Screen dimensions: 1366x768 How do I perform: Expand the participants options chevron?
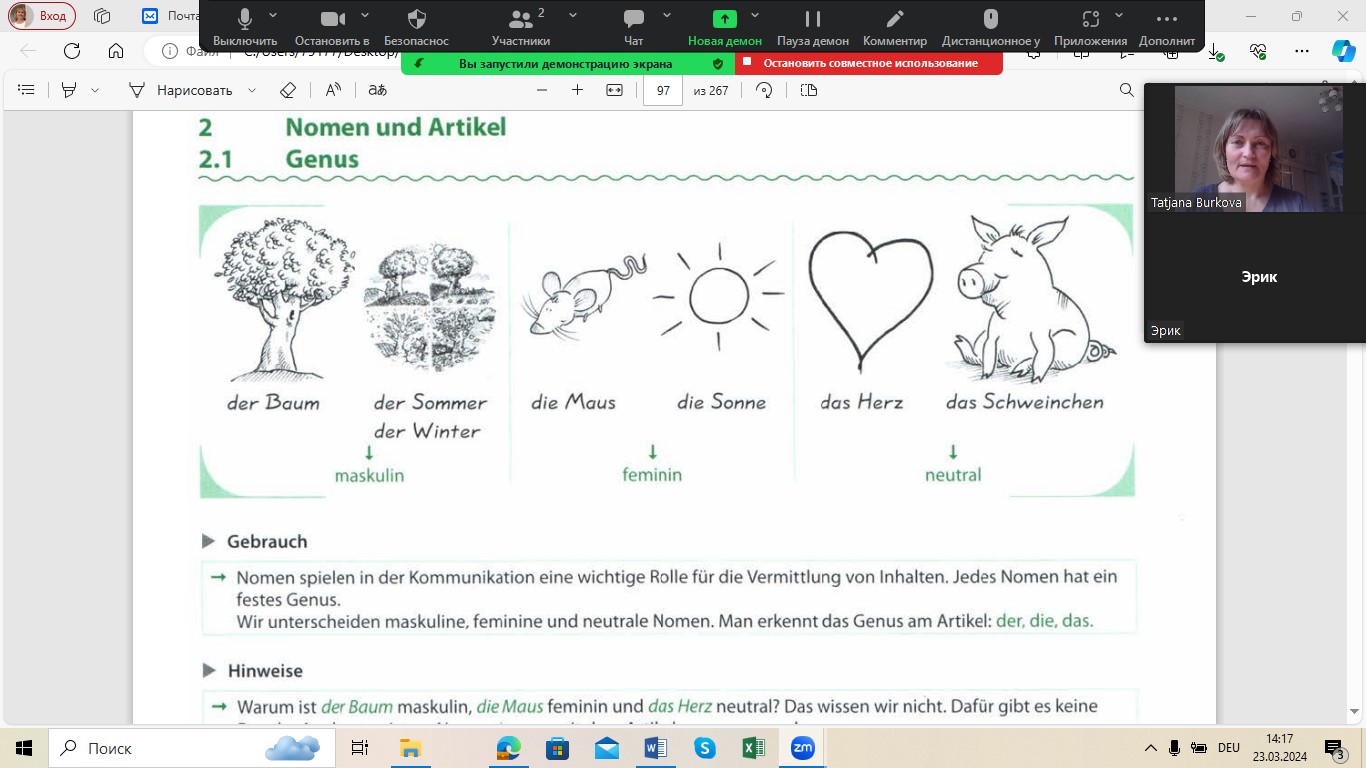[573, 16]
